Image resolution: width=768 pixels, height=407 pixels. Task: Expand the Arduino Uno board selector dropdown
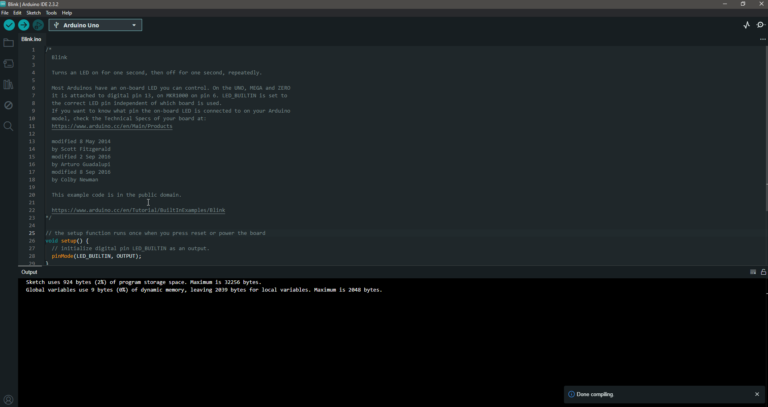pyautogui.click(x=95, y=25)
